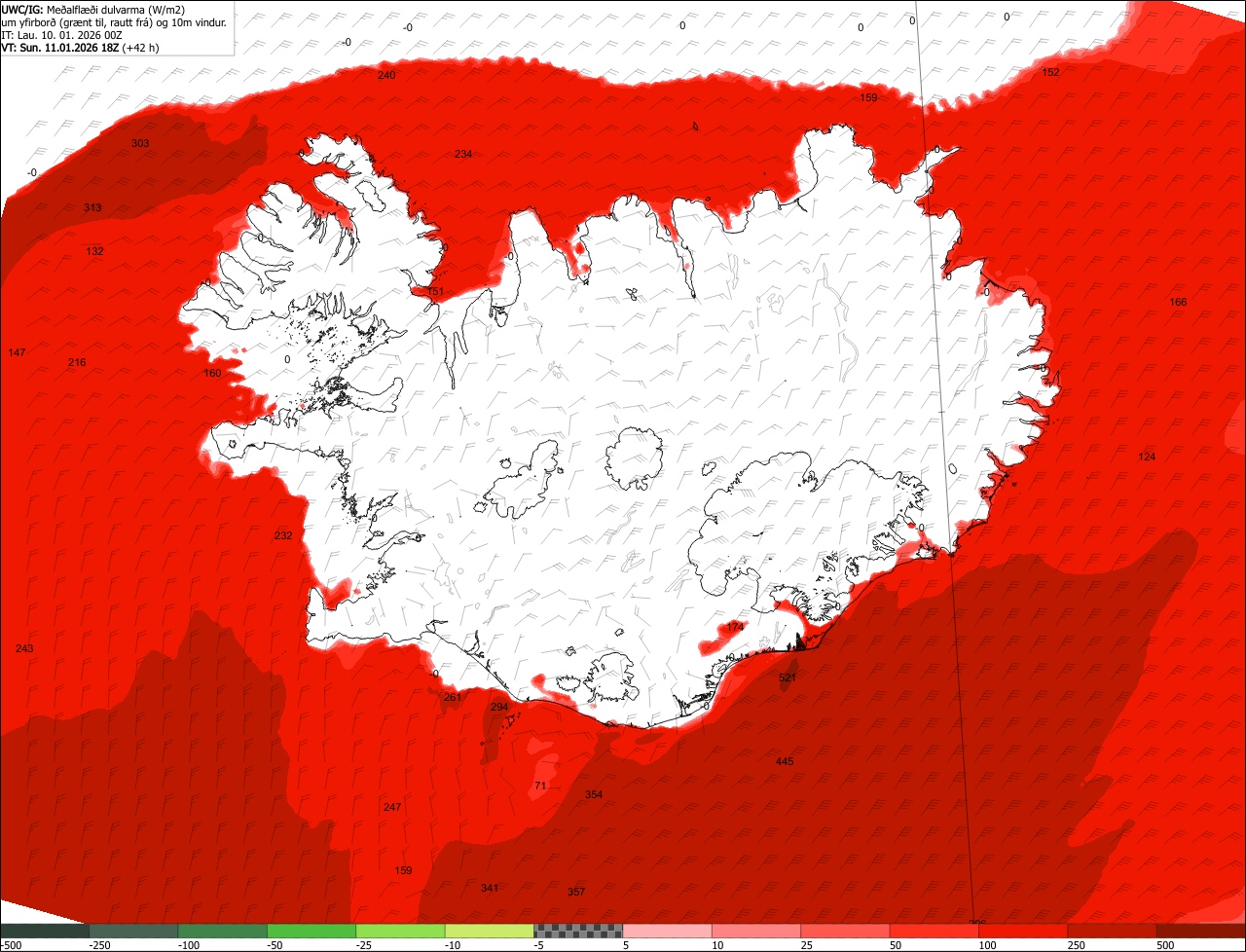
Task: Click the map value '341'
Action: (x=490, y=888)
